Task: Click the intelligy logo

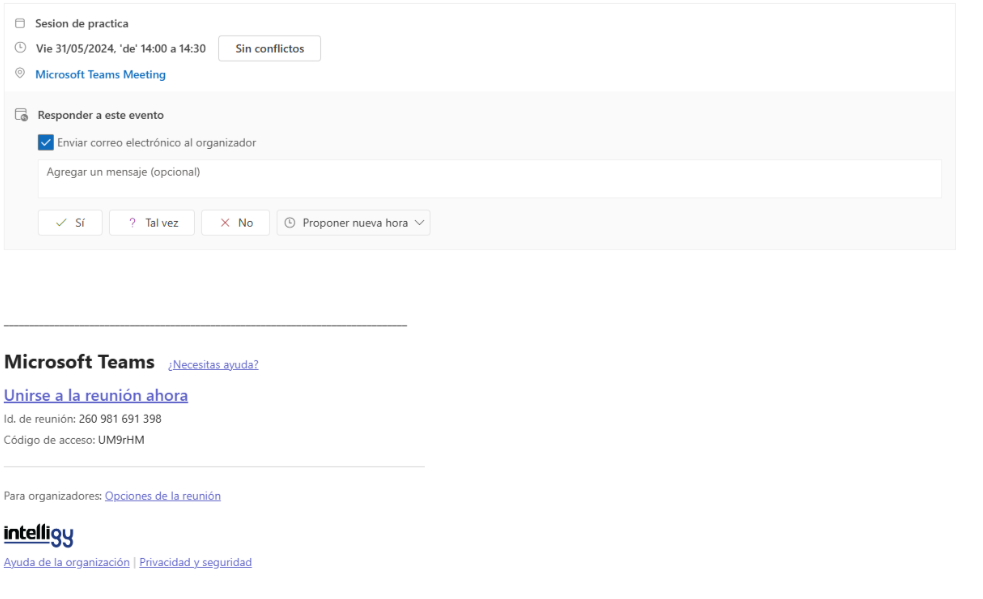Action: 38,535
